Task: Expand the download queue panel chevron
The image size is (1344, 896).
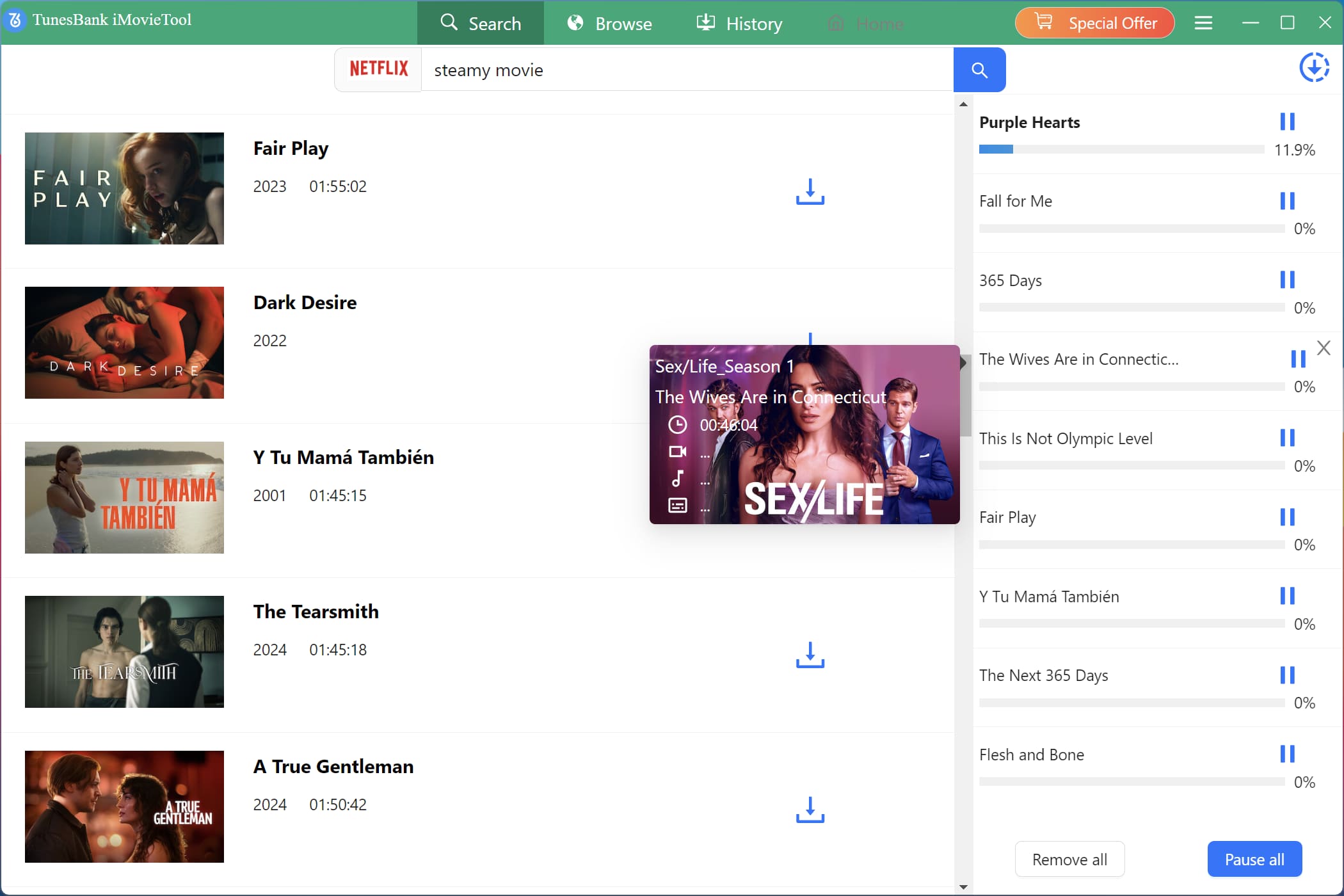Action: pos(963,363)
